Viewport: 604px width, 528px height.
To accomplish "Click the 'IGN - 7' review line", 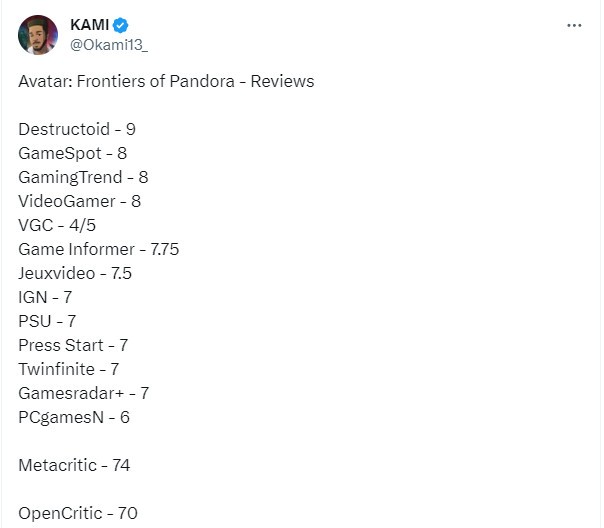I will coord(46,297).
